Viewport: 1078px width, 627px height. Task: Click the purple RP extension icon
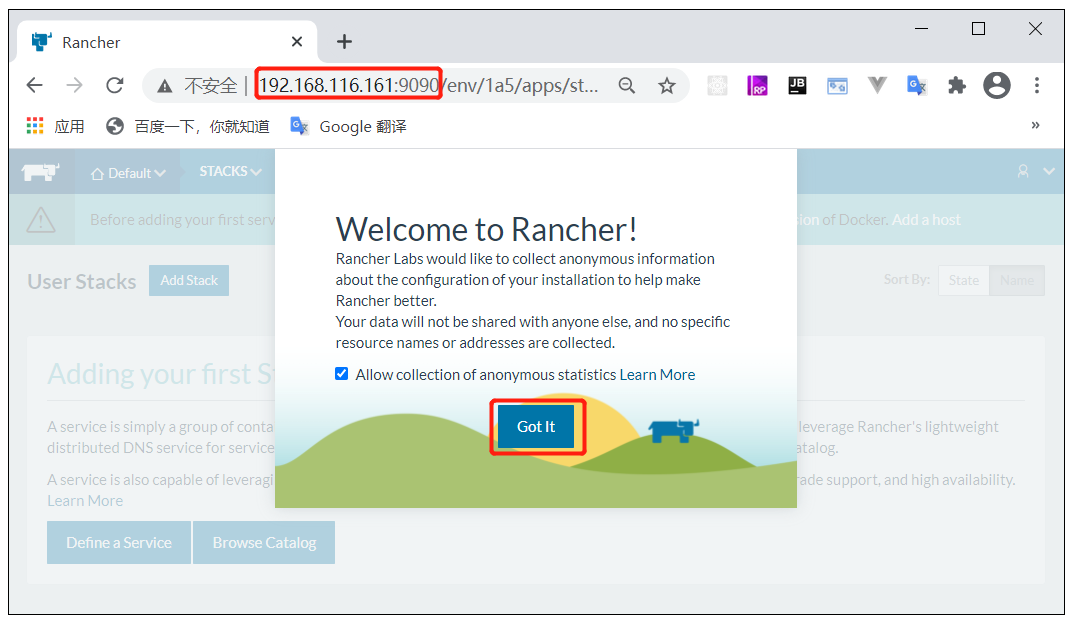click(x=757, y=86)
